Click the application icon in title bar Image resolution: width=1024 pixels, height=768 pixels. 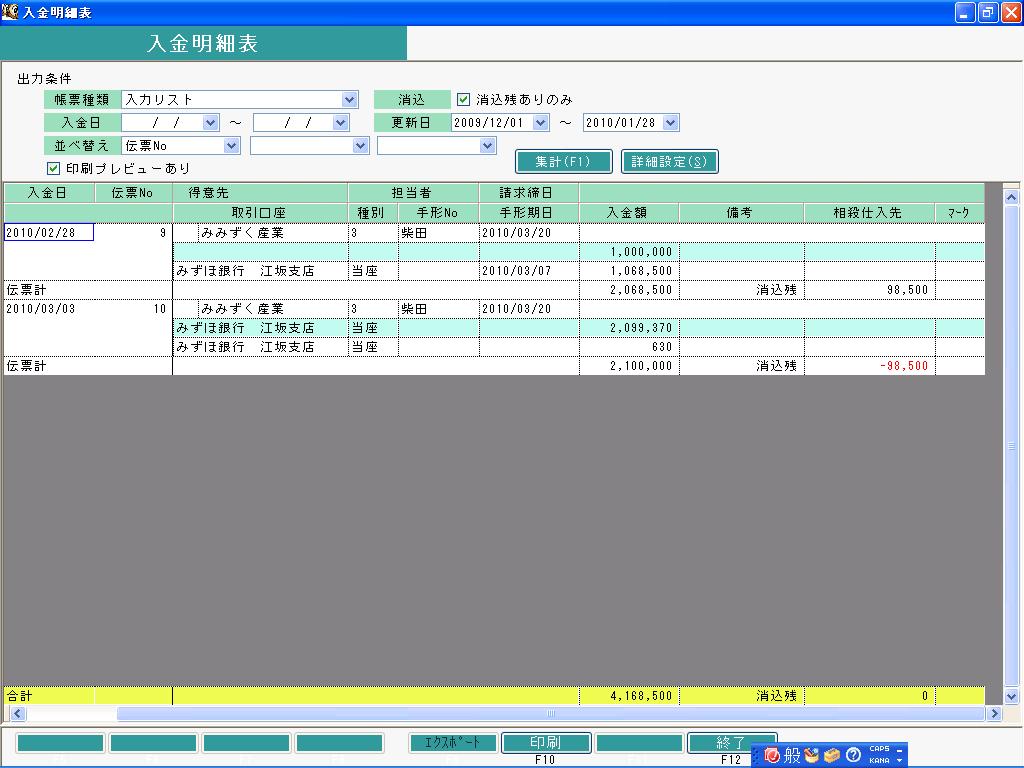[10, 12]
